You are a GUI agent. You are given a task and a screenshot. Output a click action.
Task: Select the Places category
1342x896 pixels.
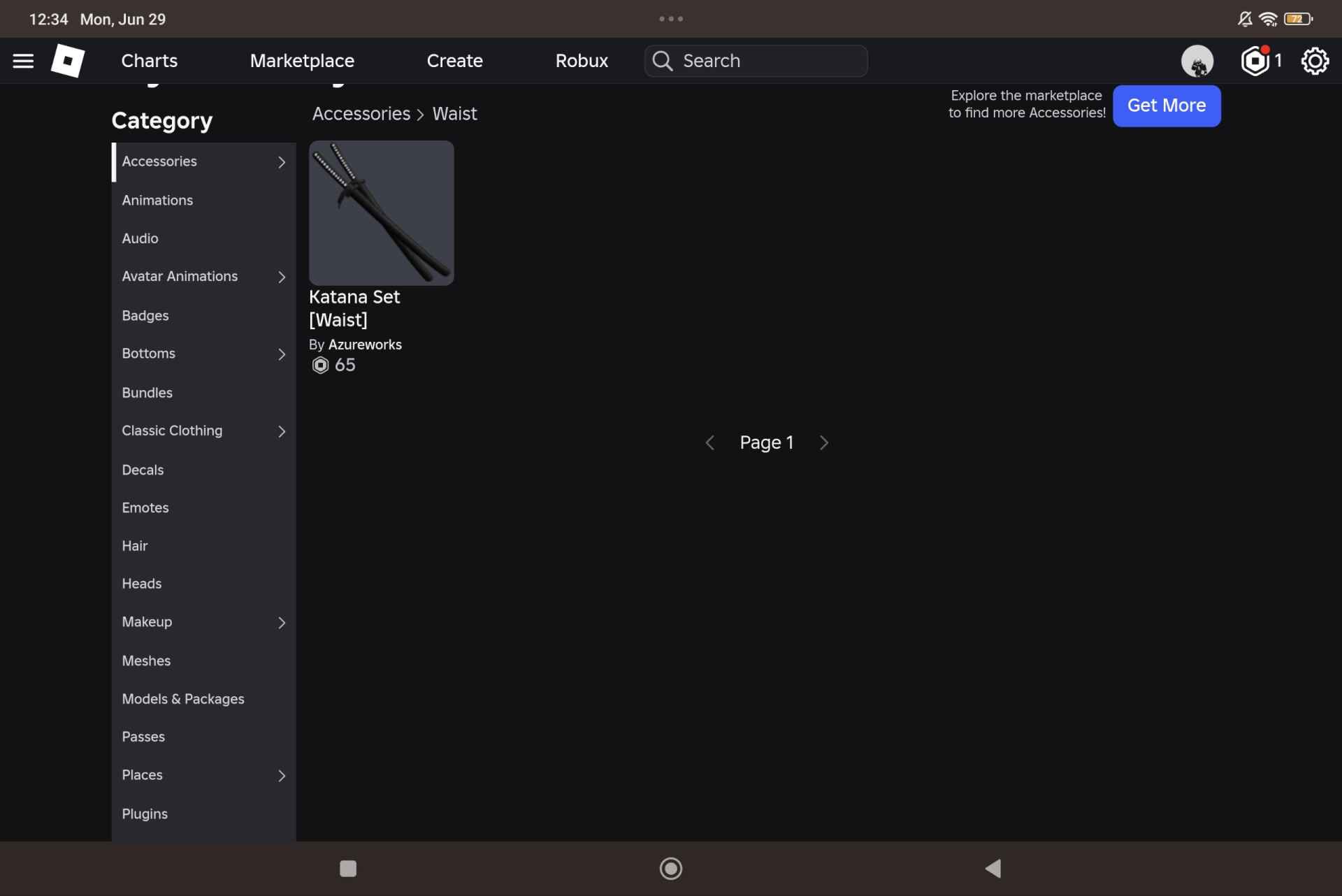click(x=204, y=775)
